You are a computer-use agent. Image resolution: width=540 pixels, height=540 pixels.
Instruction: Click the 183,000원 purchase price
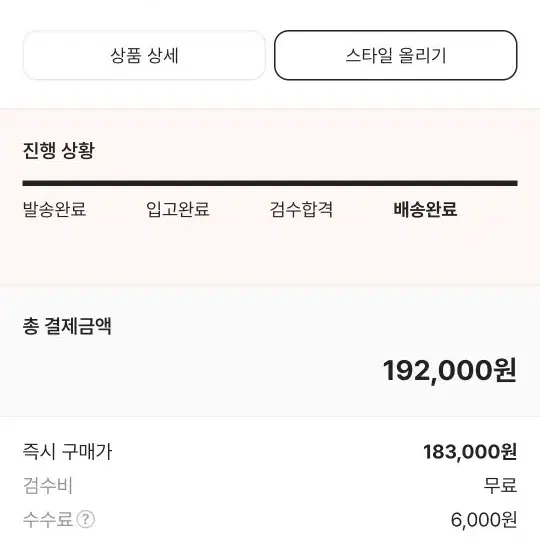point(470,452)
